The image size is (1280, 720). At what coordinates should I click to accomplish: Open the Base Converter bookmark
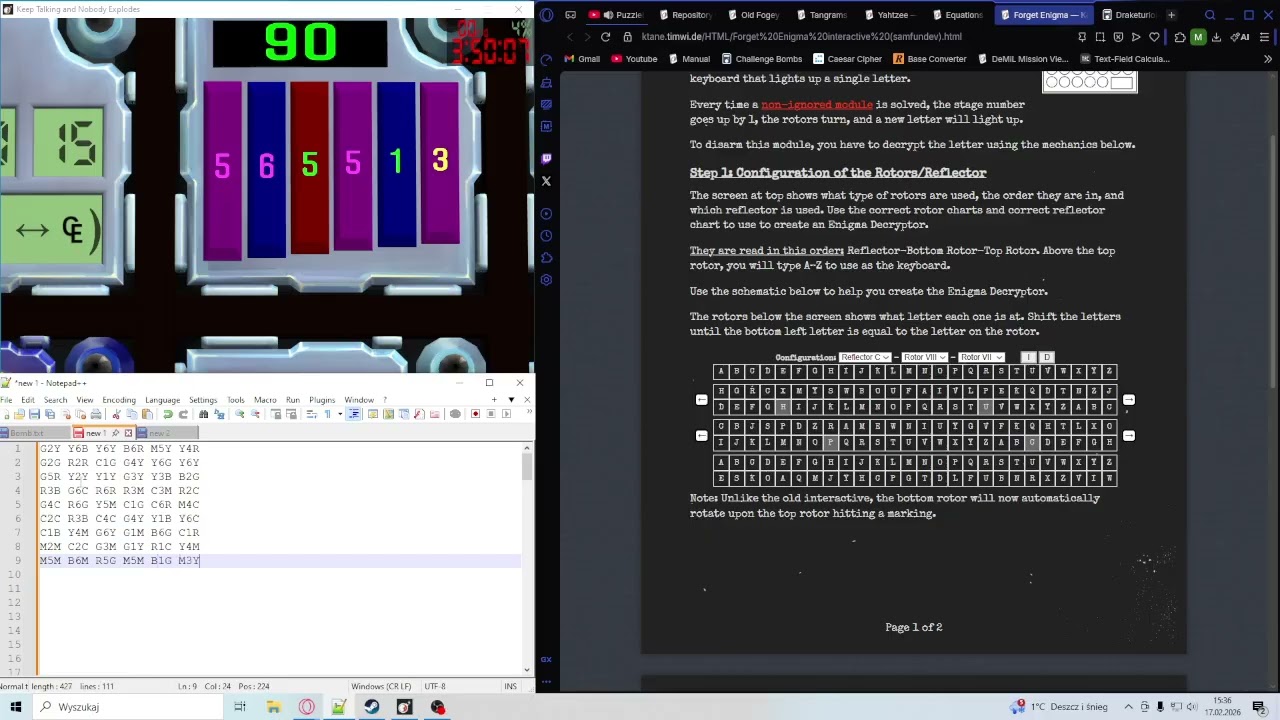[929, 59]
